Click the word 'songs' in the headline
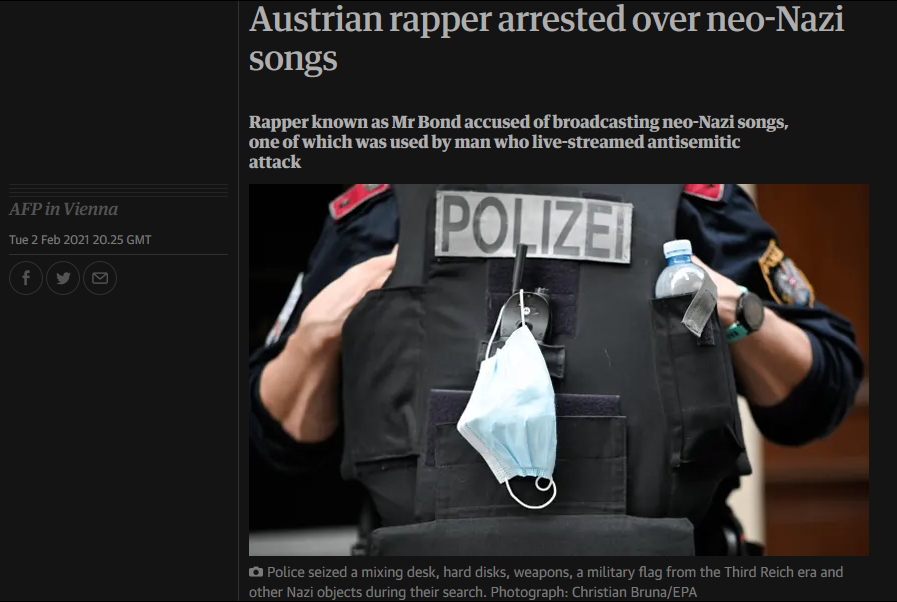Viewport: 897px width, 602px height. click(x=293, y=58)
